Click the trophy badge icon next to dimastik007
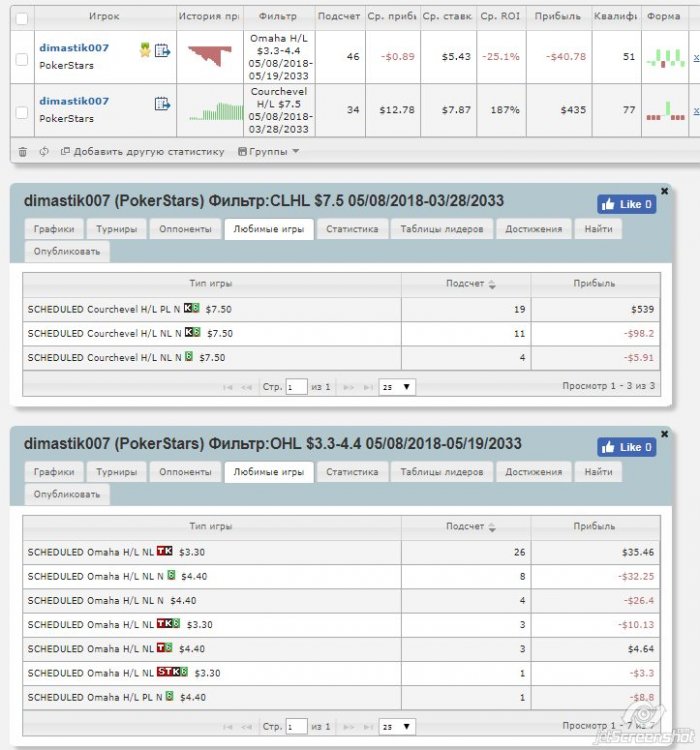Viewport: 700px width, 750px height. click(145, 50)
